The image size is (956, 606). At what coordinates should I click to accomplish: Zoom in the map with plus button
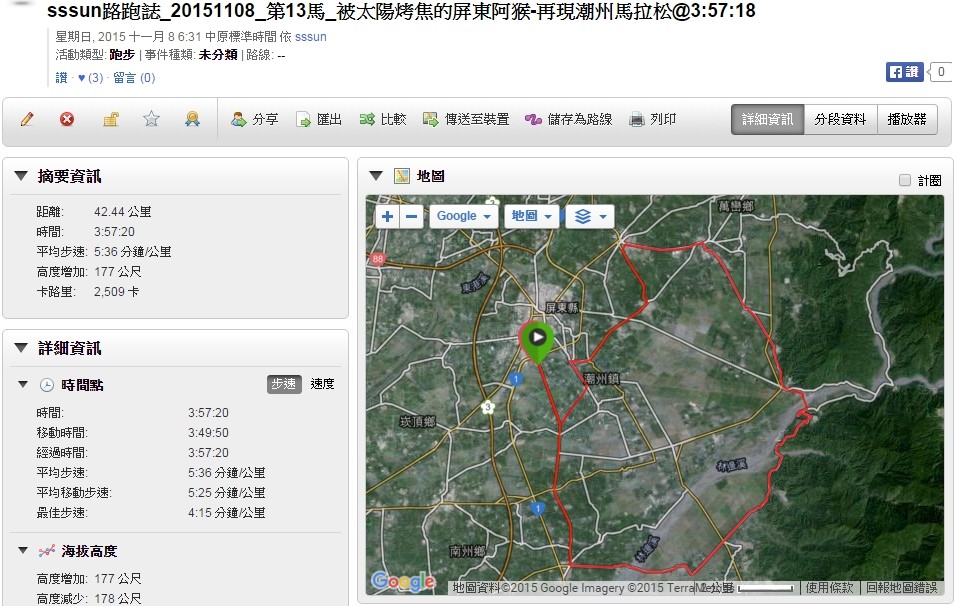coord(387,216)
